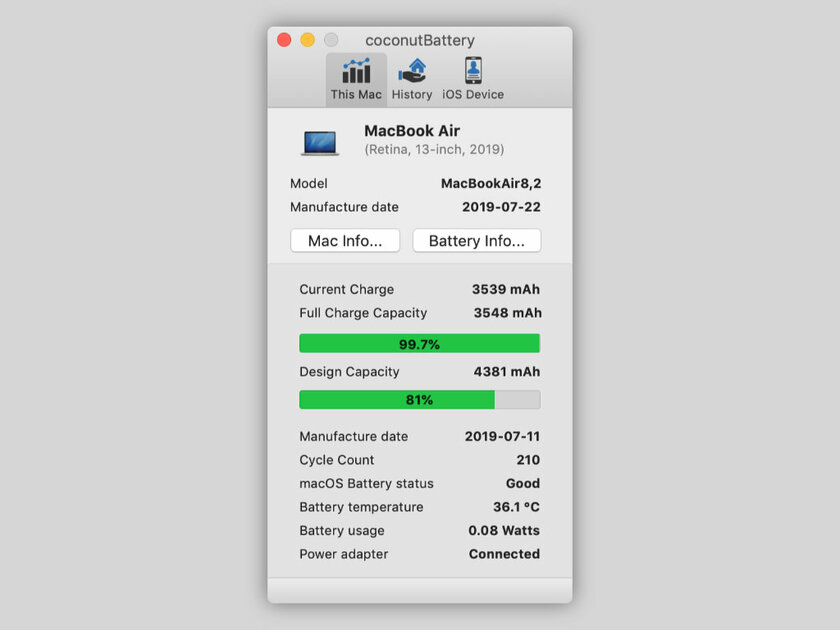
Task: Select the 2019-07-11 battery manufacture date
Action: [502, 437]
